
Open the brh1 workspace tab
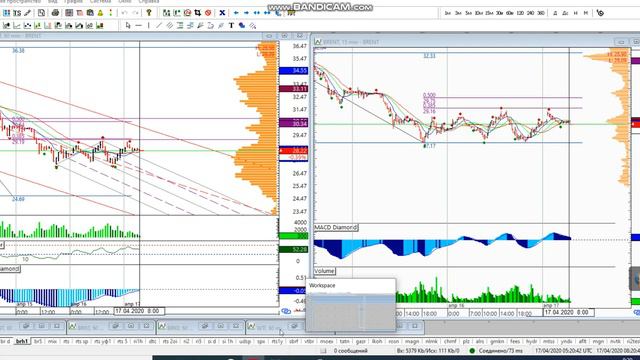(22, 341)
